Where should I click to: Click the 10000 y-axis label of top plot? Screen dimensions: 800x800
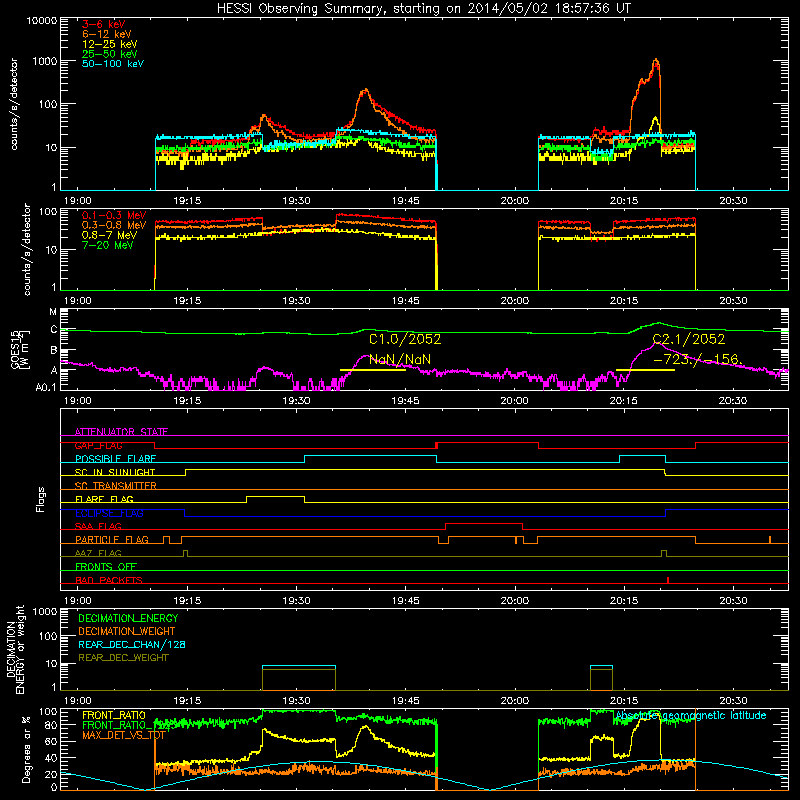pyautogui.click(x=41, y=21)
